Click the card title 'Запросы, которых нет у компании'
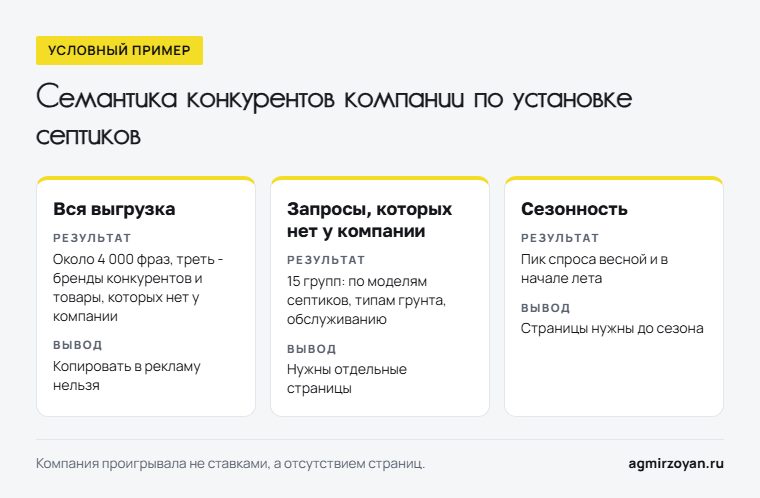The height and width of the screenshot is (498, 760). 369,220
